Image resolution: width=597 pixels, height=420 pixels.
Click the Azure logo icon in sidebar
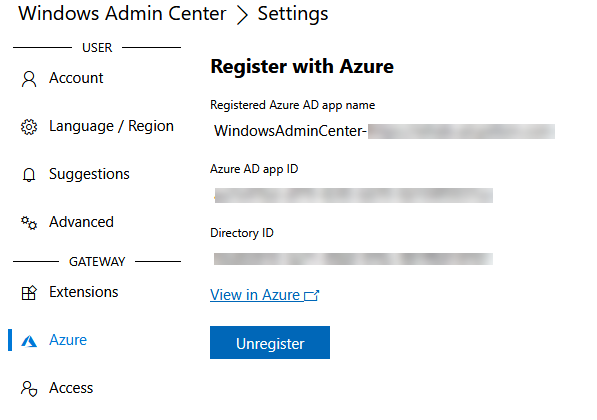click(29, 341)
